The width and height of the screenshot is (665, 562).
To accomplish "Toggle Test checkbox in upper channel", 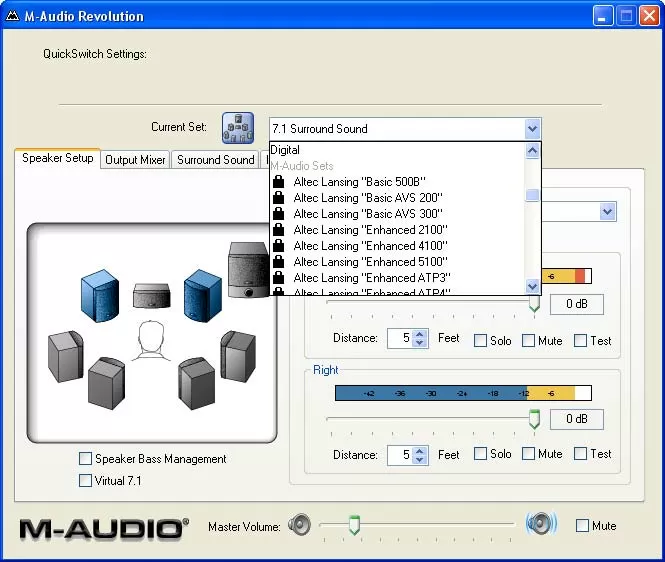I will pyautogui.click(x=580, y=341).
